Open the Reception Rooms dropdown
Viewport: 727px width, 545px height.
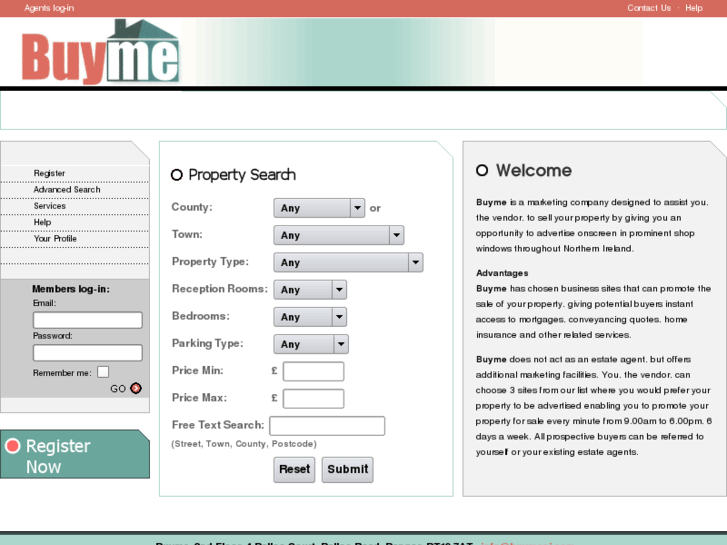[310, 290]
